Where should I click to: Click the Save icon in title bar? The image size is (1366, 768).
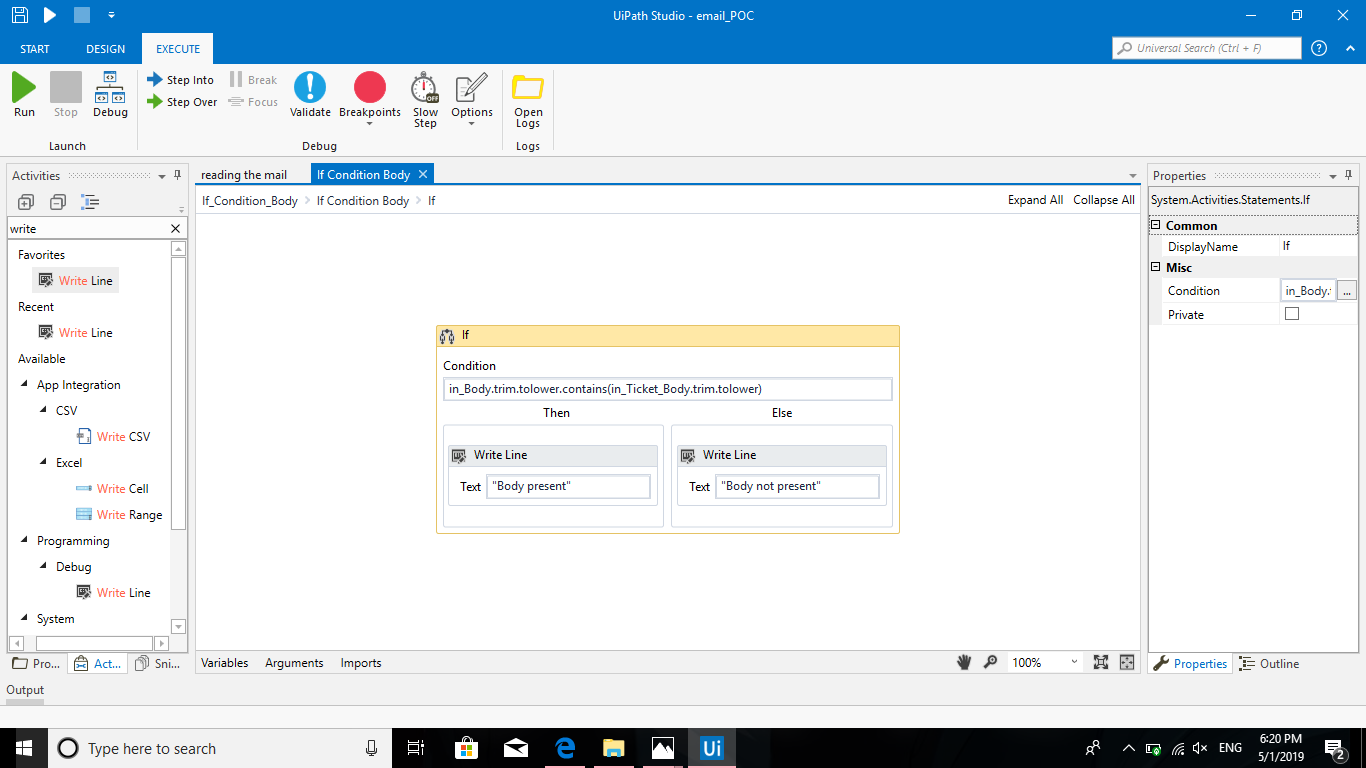[x=19, y=15]
